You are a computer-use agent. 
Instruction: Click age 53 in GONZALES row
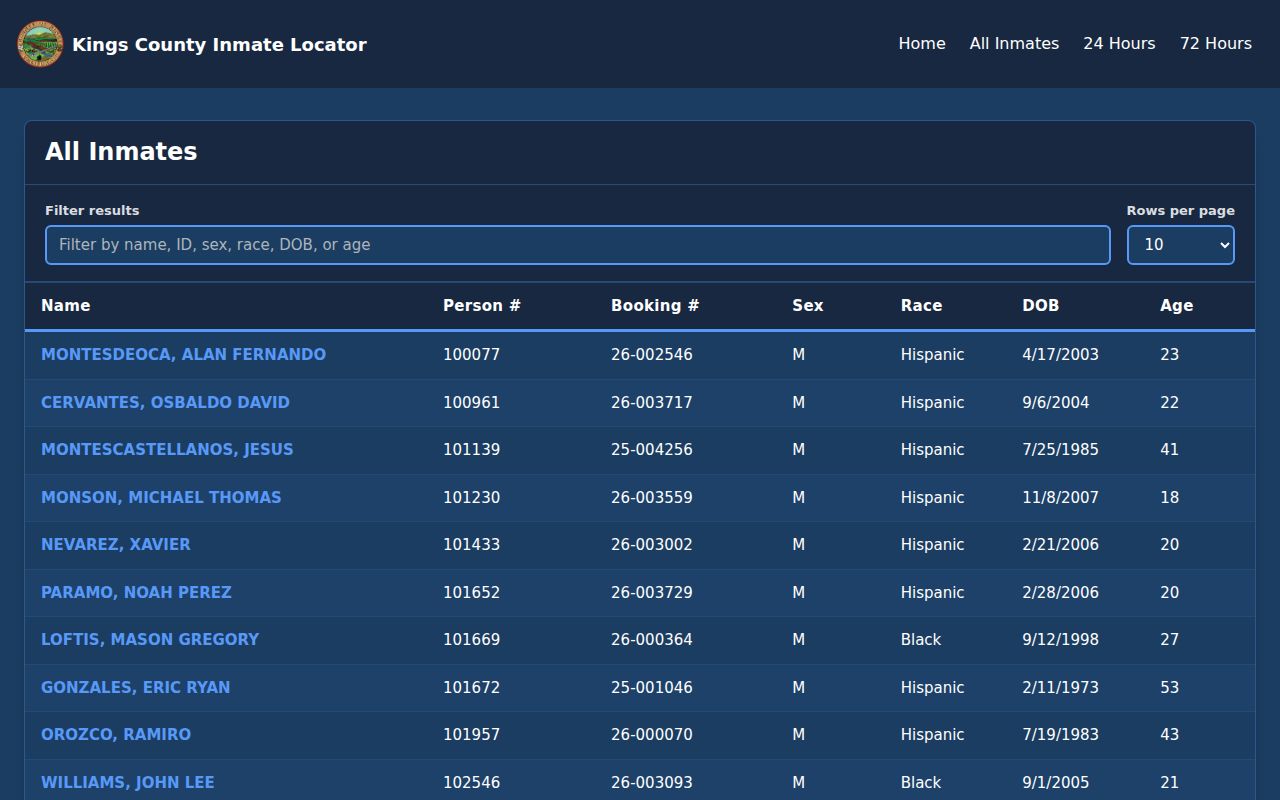tap(1169, 687)
